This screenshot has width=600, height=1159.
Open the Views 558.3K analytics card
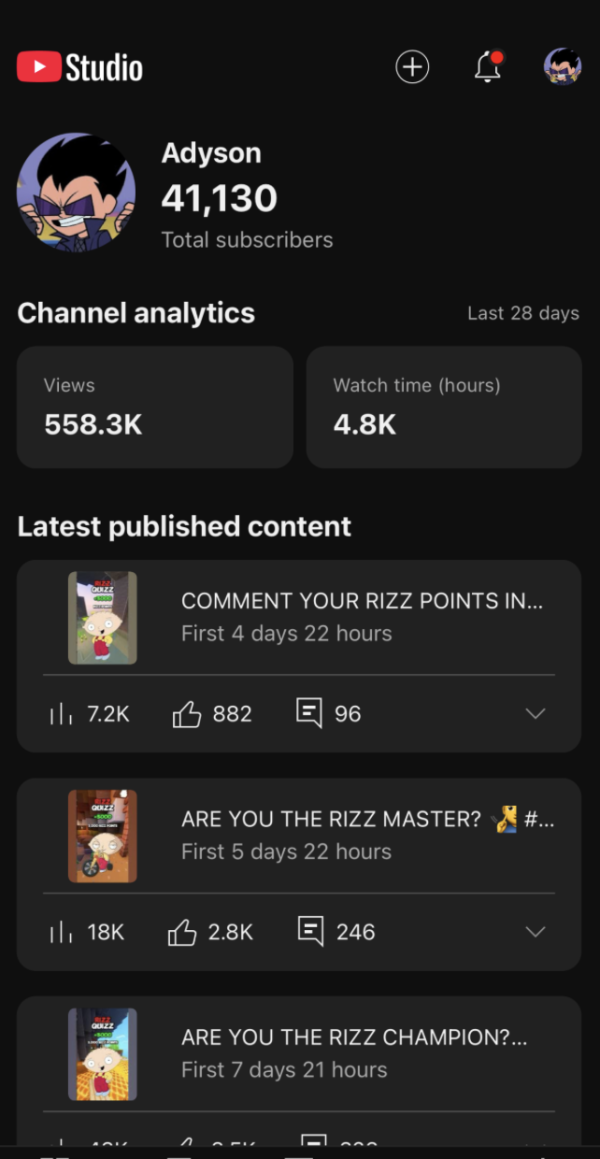point(155,407)
